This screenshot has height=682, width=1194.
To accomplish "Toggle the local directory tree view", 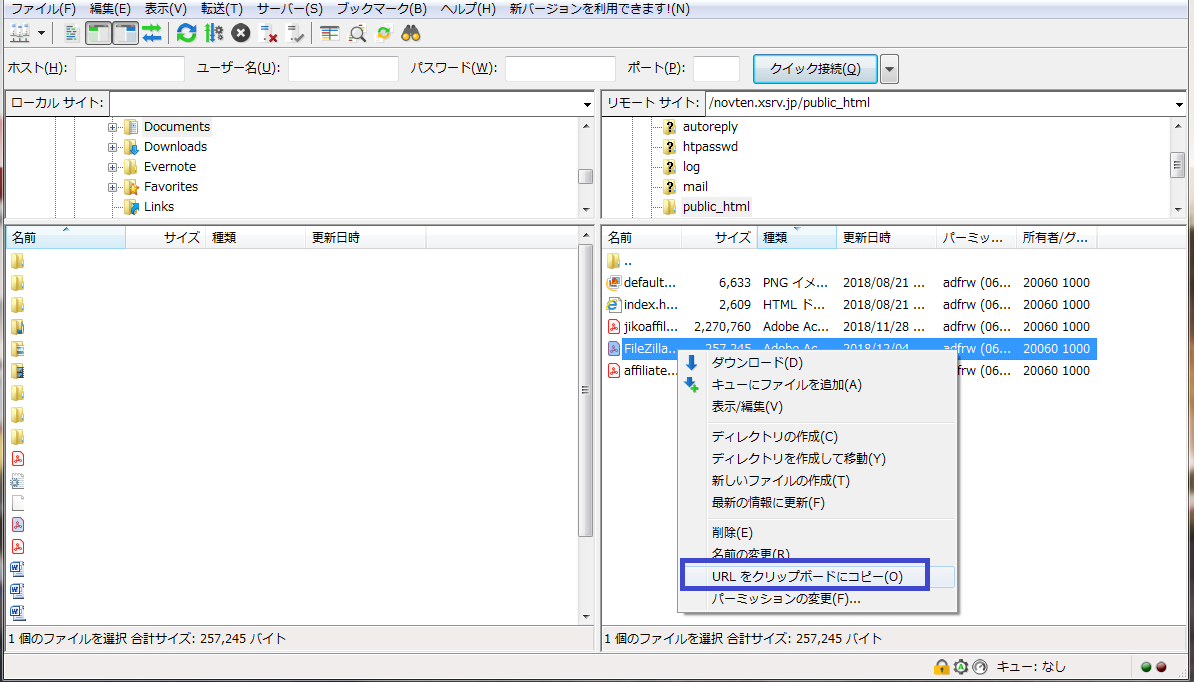I will click(98, 33).
